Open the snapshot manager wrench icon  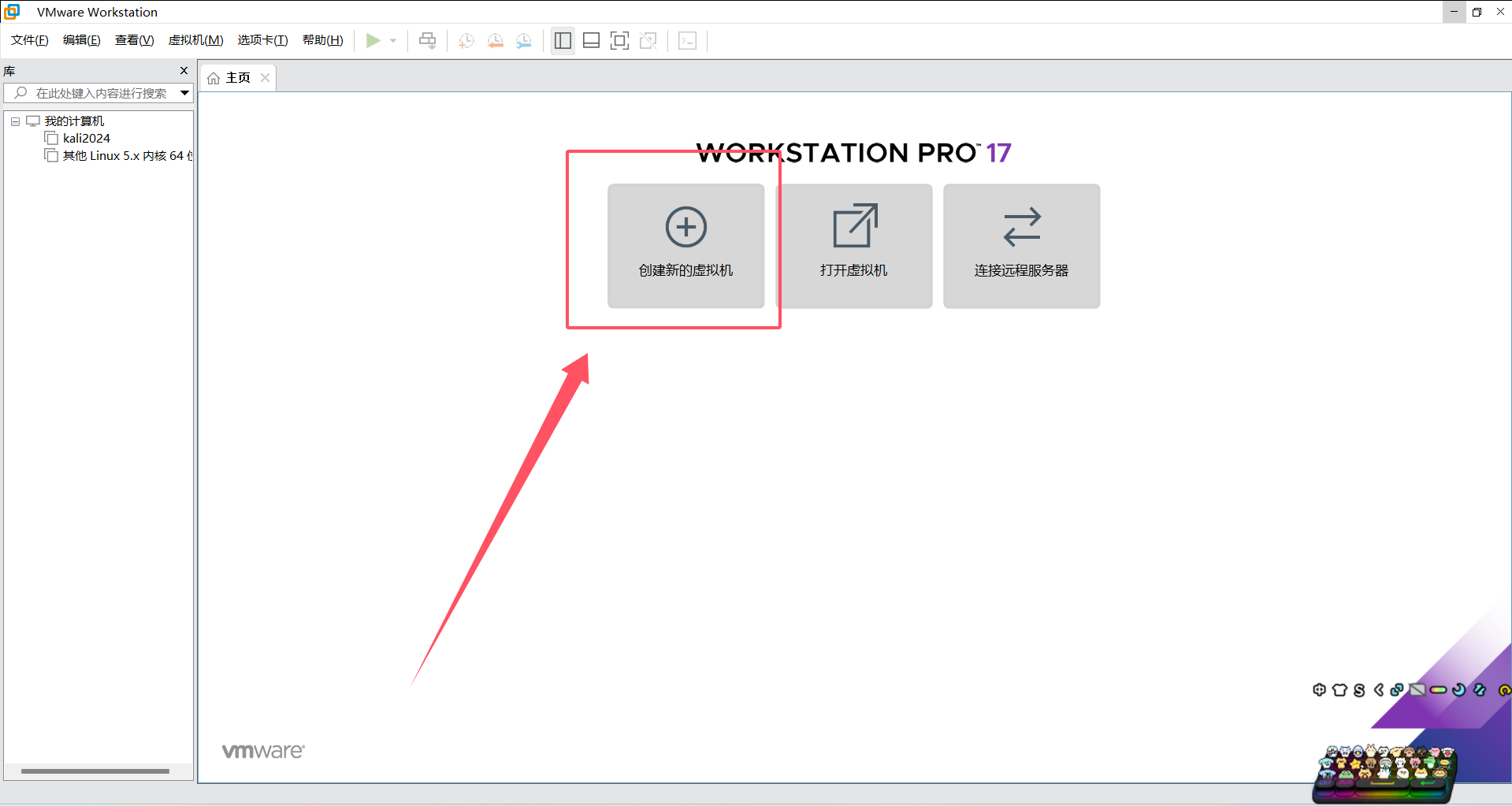pyautogui.click(x=524, y=41)
